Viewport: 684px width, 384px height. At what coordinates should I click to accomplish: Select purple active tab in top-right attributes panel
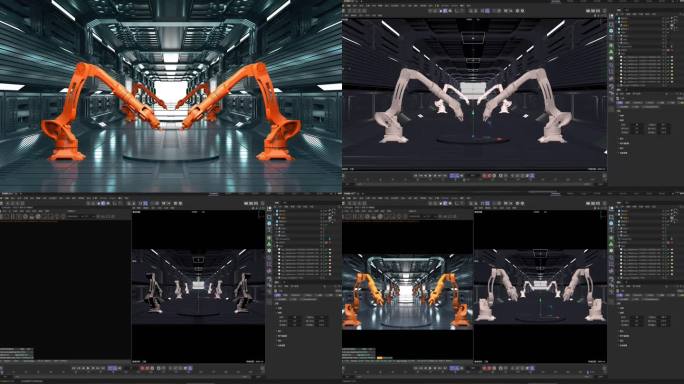620,103
